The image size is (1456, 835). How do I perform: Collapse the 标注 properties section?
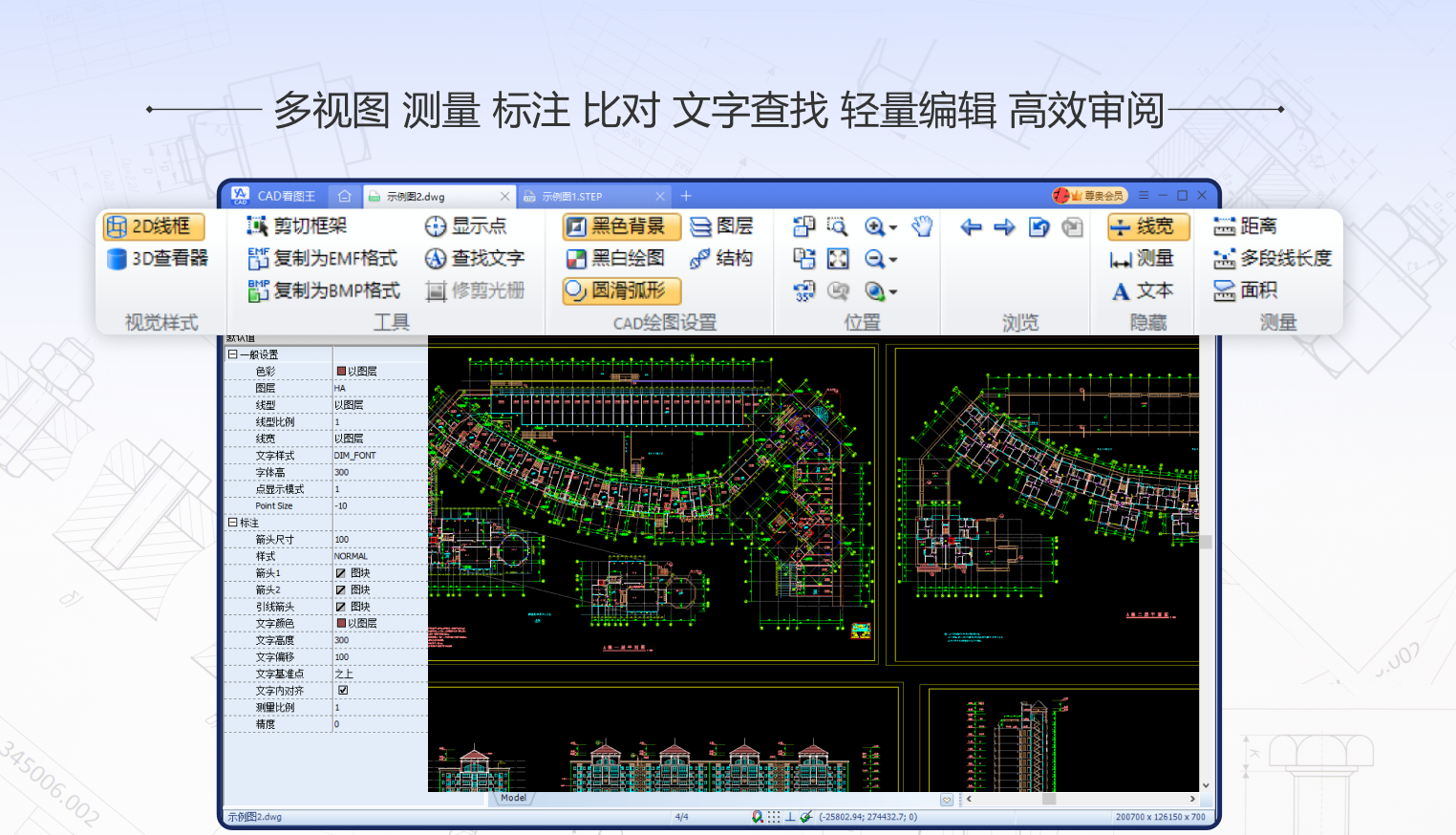pos(232,523)
